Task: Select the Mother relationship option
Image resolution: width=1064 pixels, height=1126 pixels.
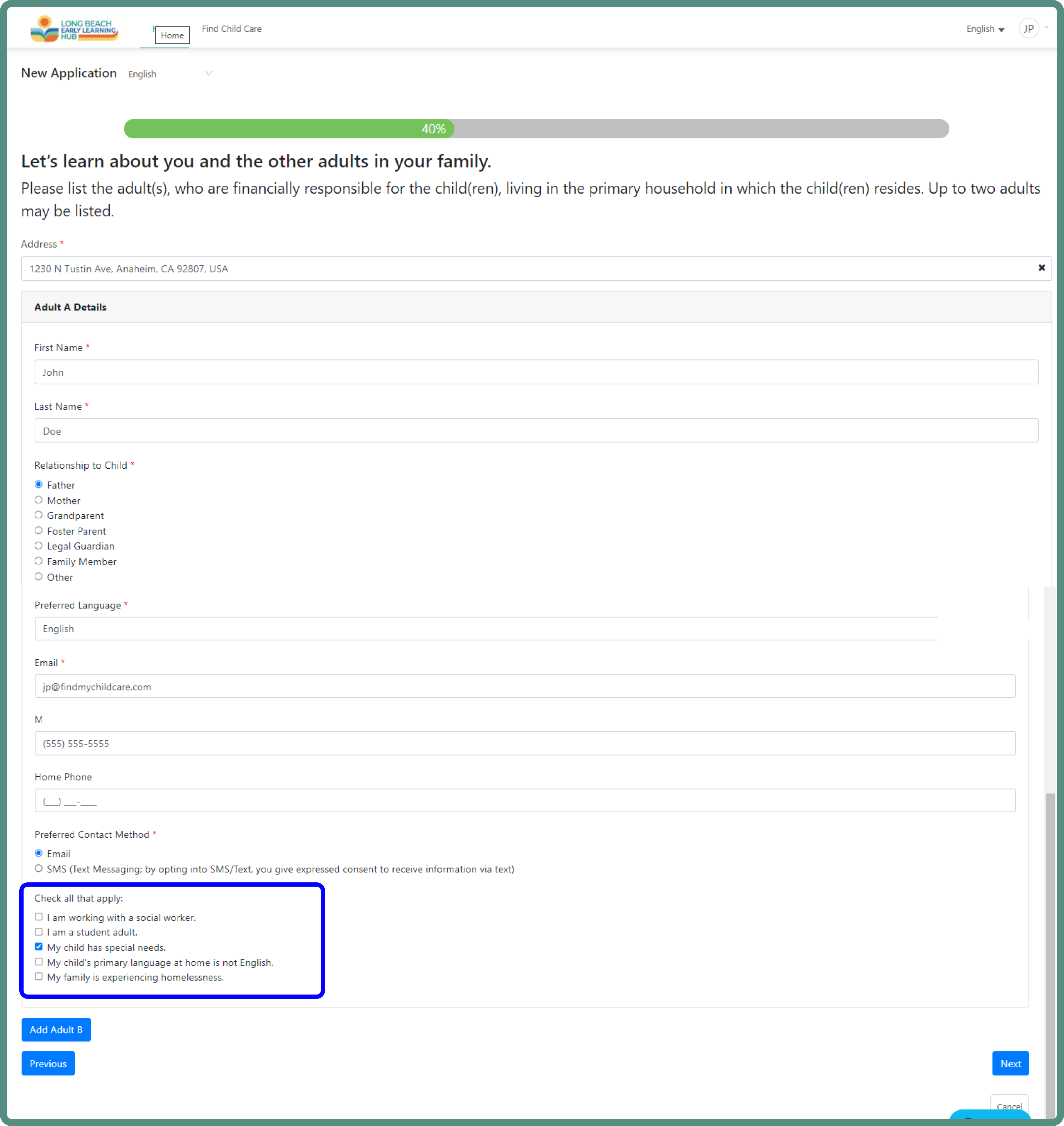Action: pyautogui.click(x=39, y=500)
